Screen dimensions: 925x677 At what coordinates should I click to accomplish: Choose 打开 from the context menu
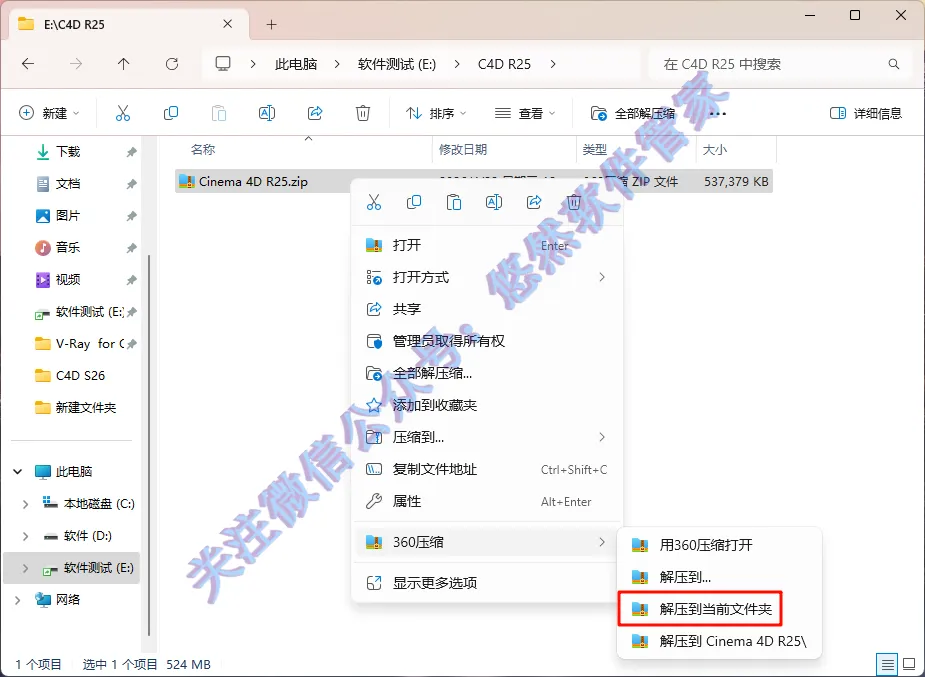[x=487, y=245]
